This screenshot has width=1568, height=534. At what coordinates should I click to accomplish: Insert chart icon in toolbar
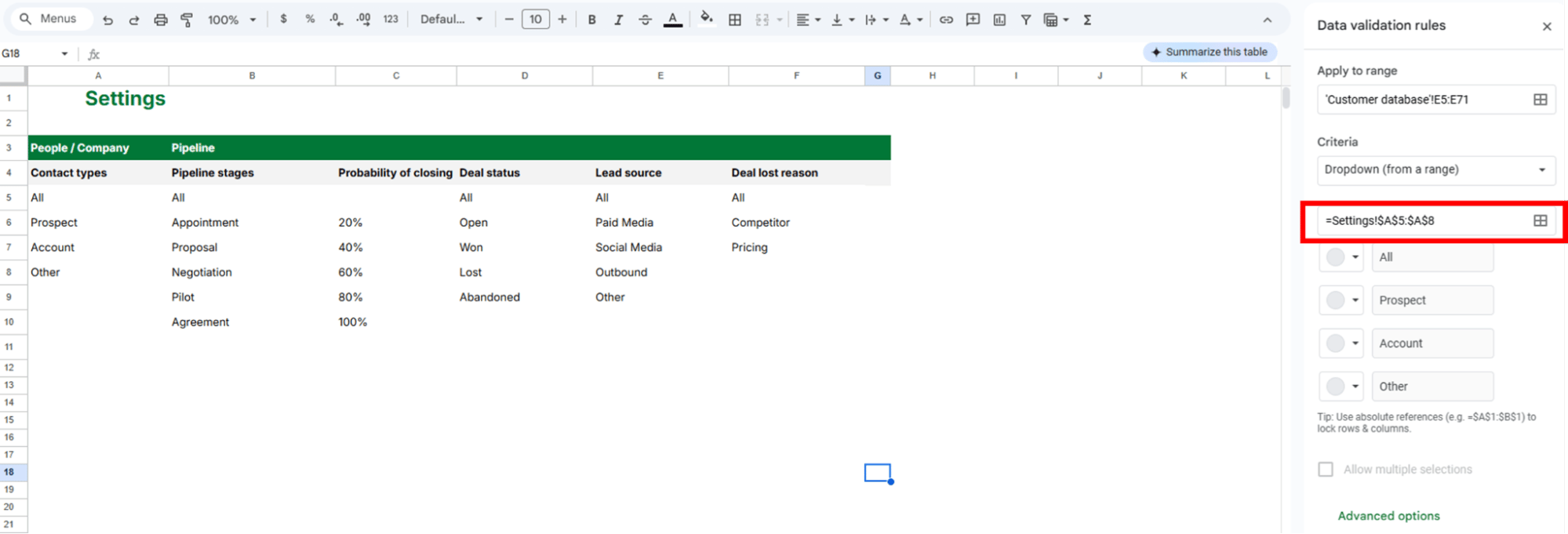pos(999,20)
